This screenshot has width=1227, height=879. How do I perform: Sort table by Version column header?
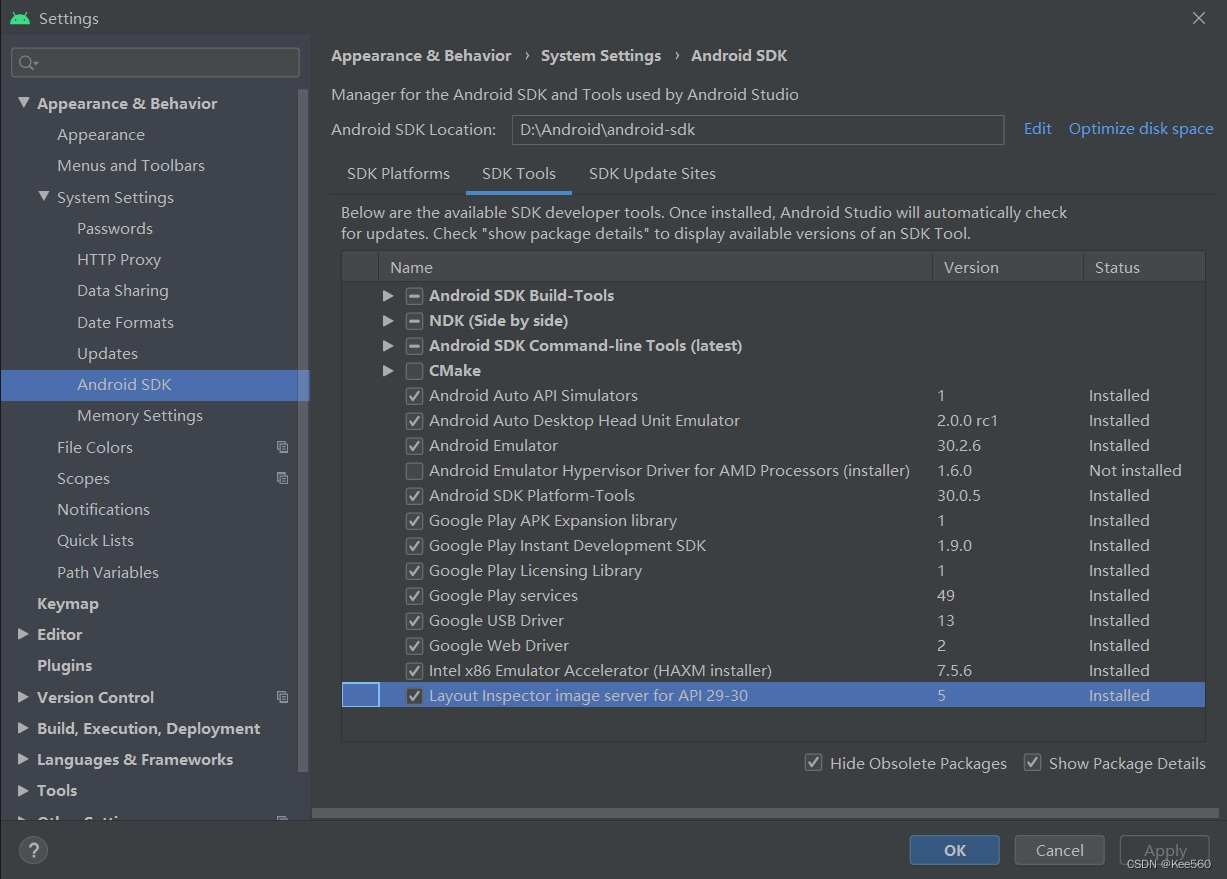1008,267
